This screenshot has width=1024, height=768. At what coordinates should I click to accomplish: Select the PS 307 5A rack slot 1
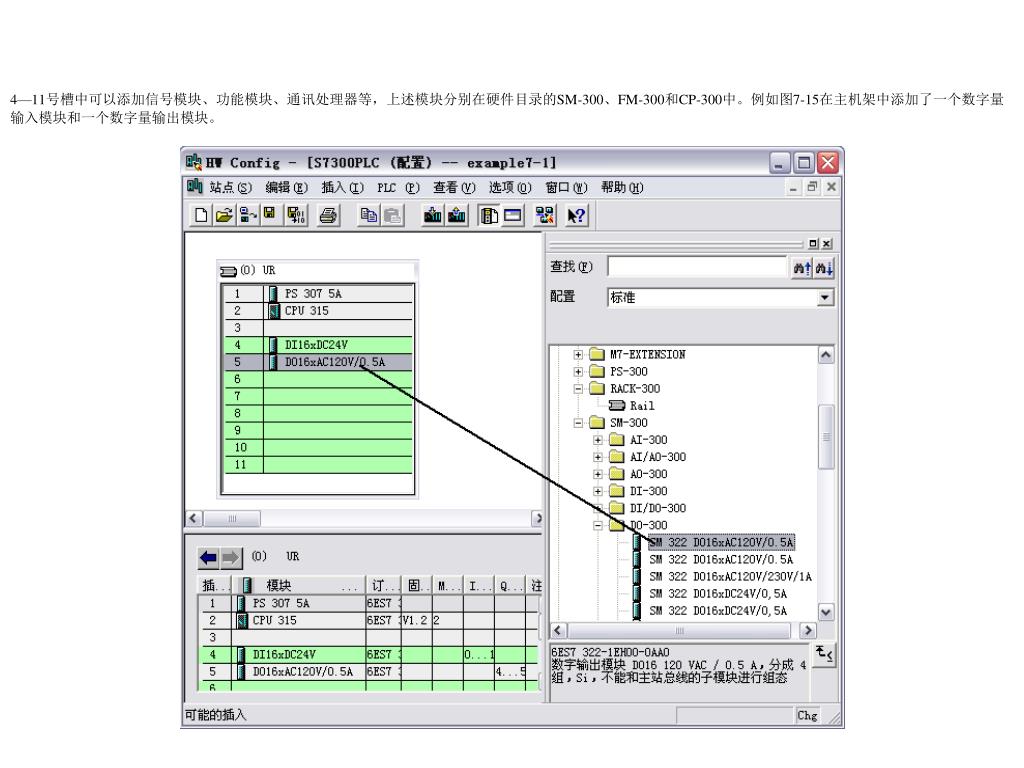[318, 294]
